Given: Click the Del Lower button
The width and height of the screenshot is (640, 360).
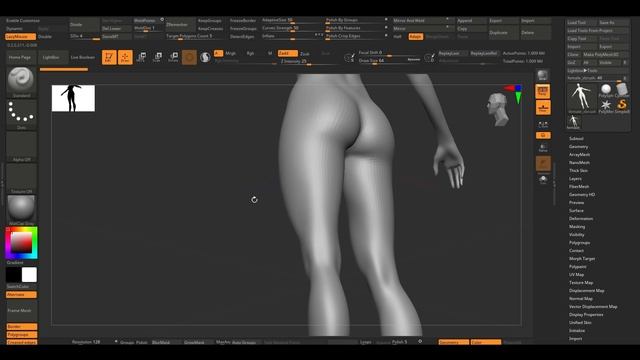Looking at the screenshot, I should click(x=116, y=29).
